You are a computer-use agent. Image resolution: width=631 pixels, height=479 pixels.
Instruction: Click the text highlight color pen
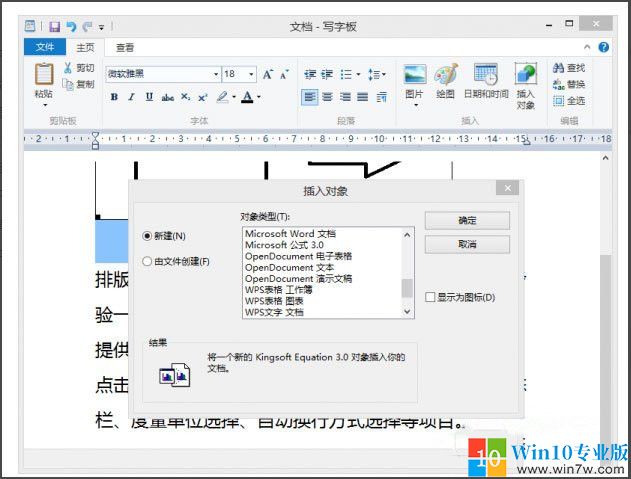pos(222,97)
